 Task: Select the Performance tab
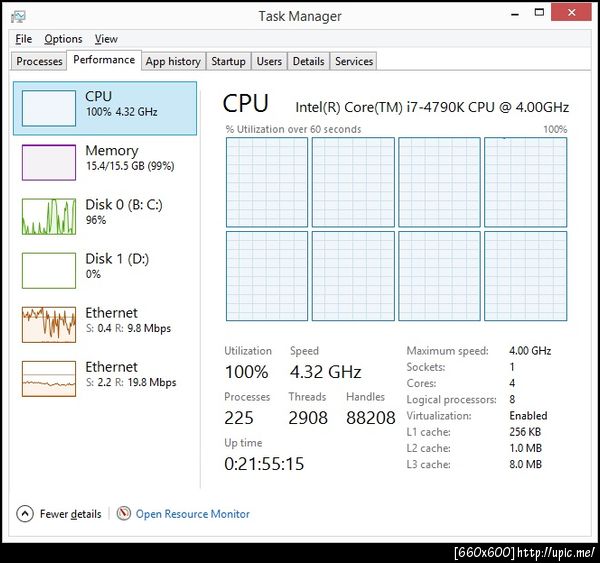(x=104, y=60)
